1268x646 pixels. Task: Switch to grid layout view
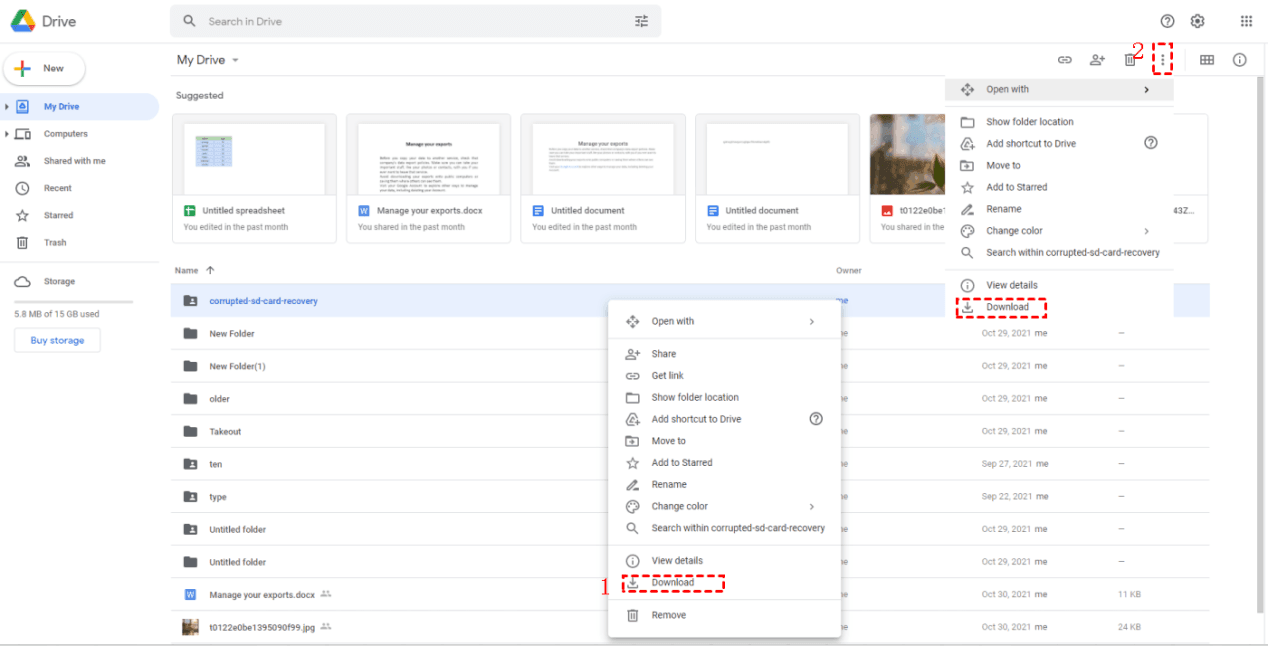pos(1207,60)
